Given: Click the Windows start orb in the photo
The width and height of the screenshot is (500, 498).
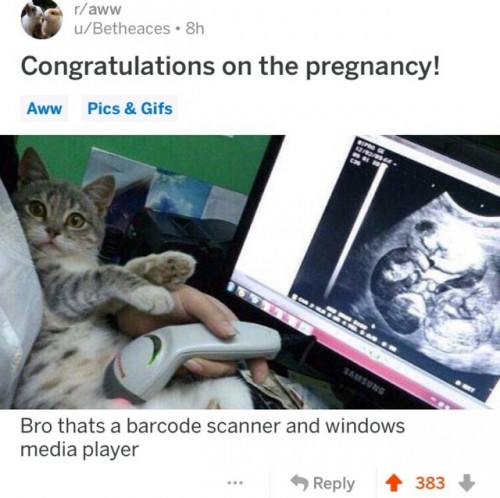Looking at the screenshot, I should (232, 286).
